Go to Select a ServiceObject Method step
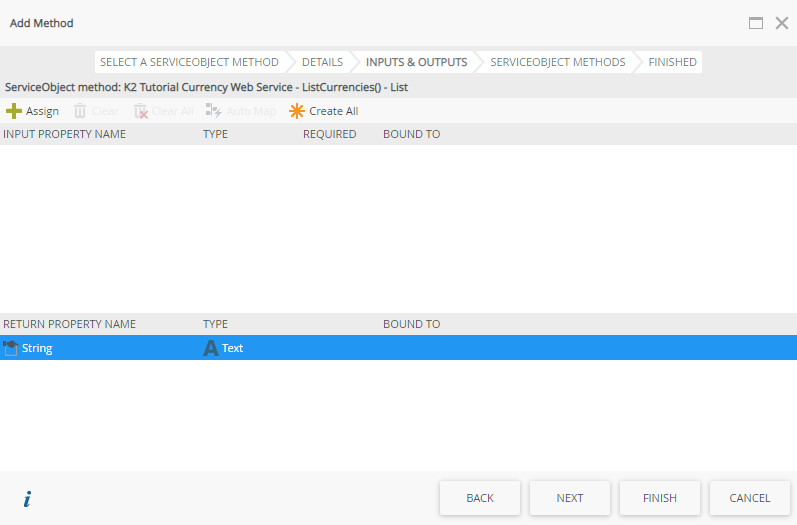Screen dimensions: 797x525 tap(190, 62)
